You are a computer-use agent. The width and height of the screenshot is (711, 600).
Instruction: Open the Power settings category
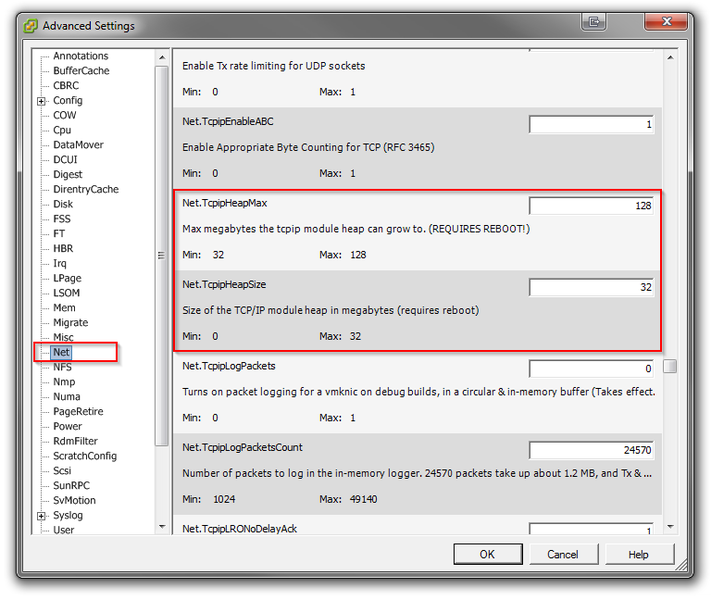coord(67,426)
